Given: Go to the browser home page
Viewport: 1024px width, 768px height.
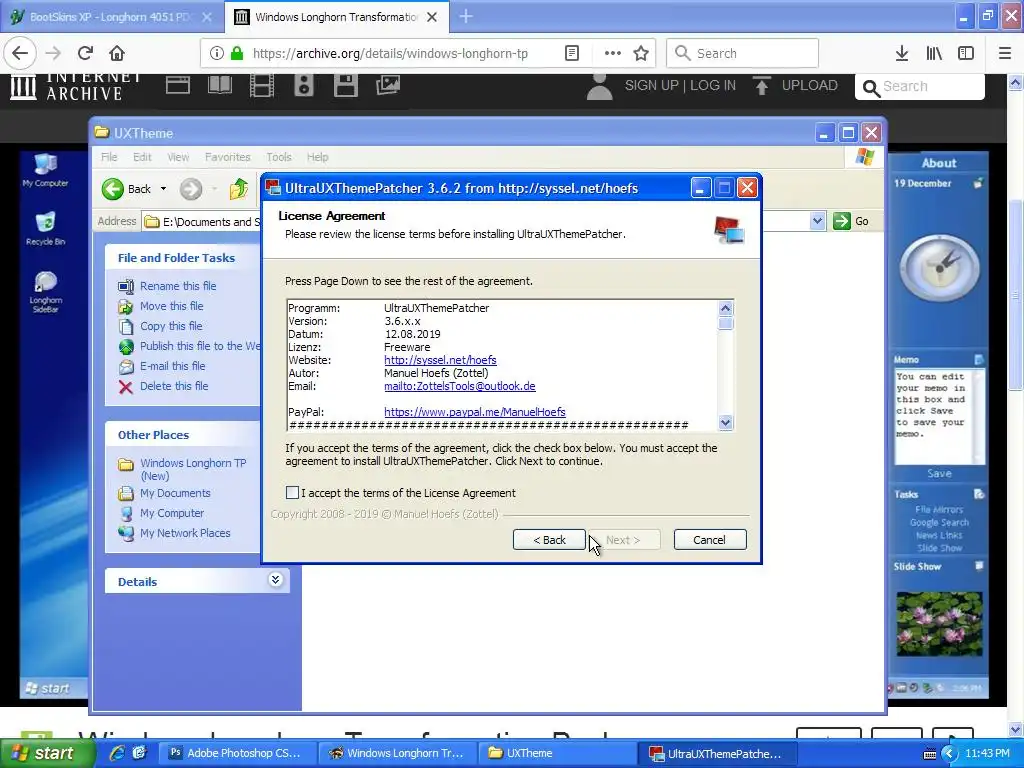Looking at the screenshot, I should (x=117, y=54).
